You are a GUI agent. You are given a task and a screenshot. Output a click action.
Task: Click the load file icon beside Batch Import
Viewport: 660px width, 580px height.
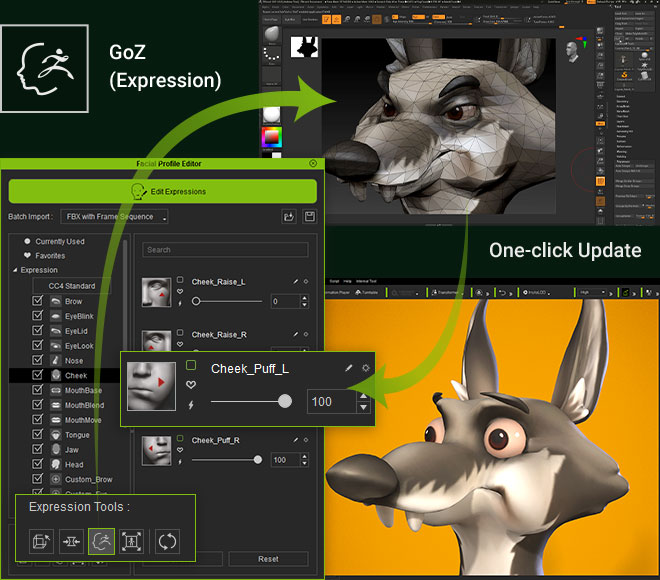click(290, 217)
